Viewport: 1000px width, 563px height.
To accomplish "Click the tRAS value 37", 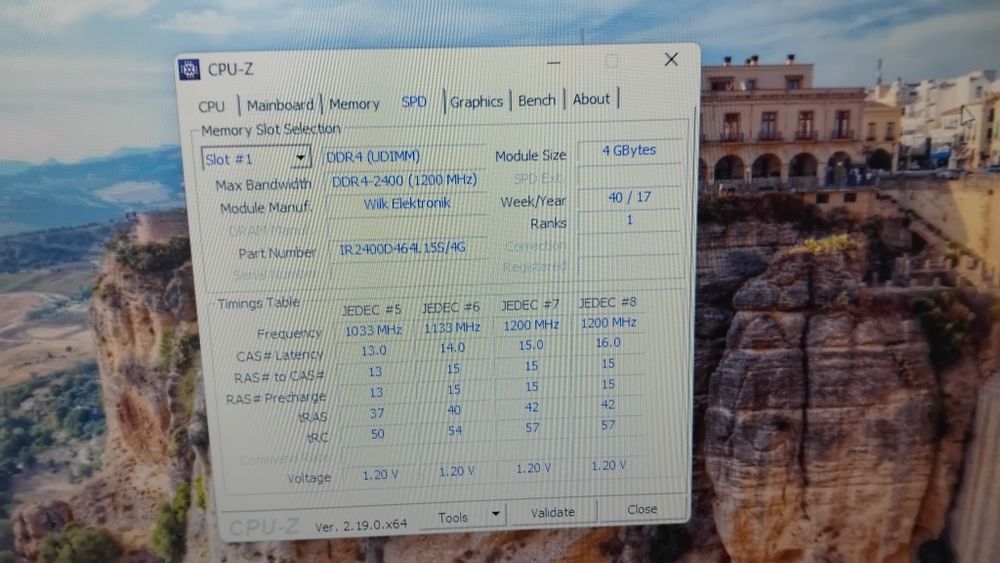I will [x=377, y=413].
